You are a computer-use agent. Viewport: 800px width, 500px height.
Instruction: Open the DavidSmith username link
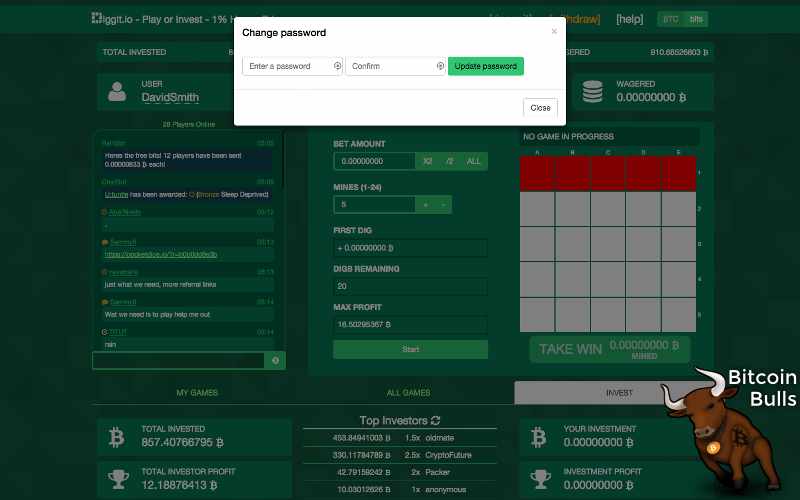(x=170, y=97)
